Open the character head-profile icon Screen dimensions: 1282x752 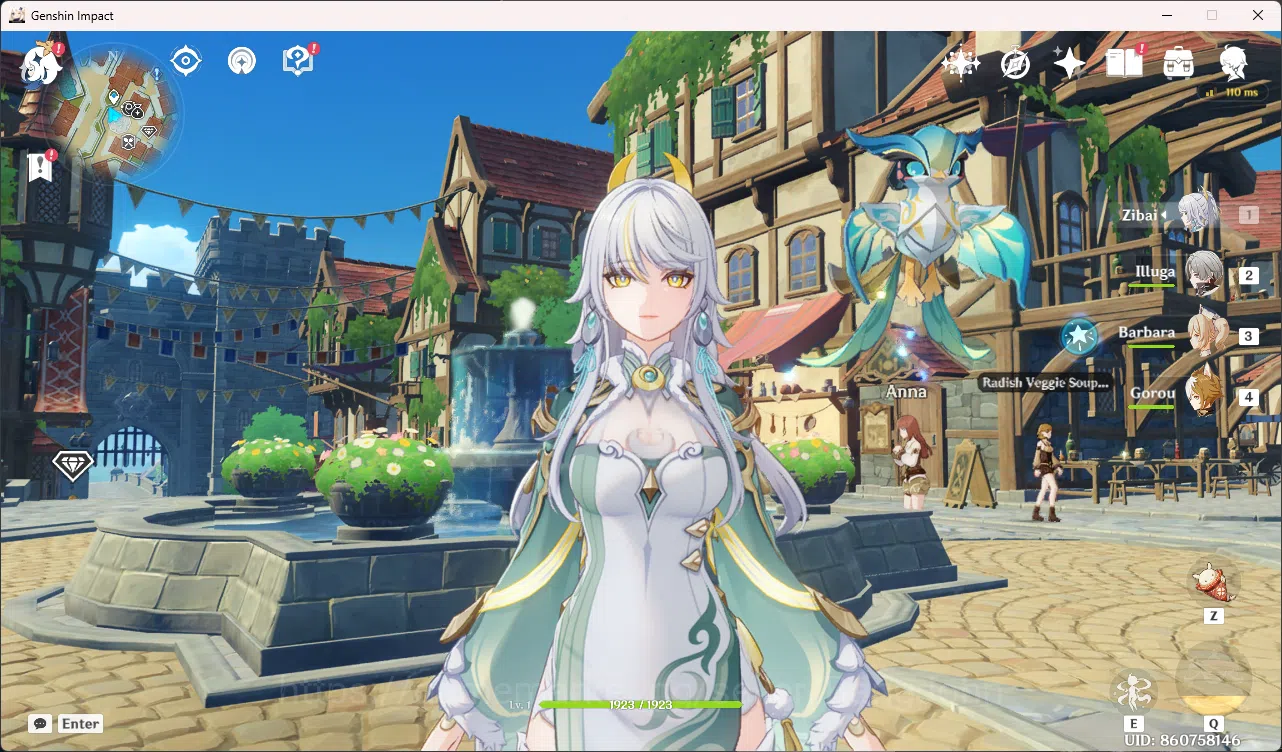click(1233, 64)
